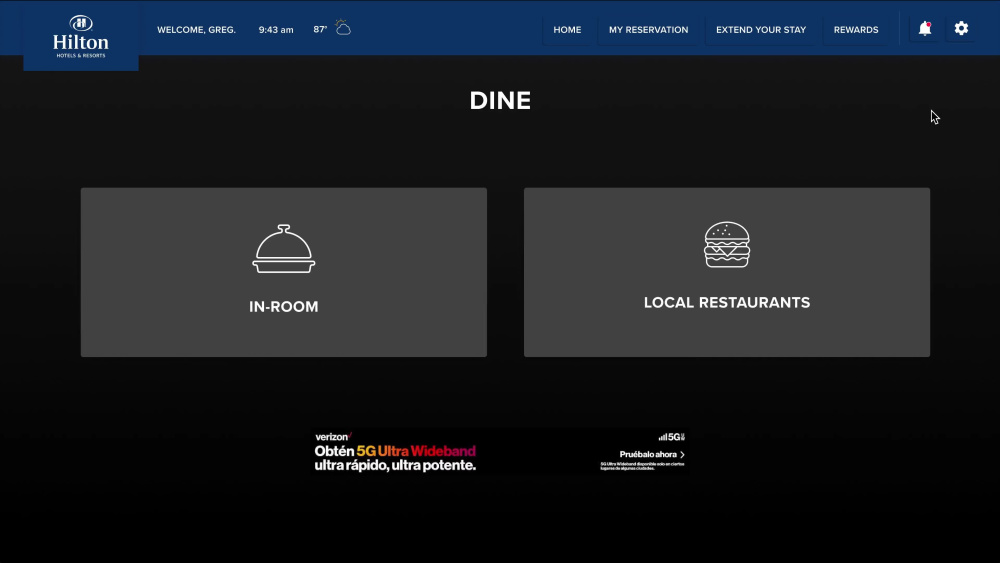Open MY RESERVATION in the top navigation
Screen dimensions: 1000x563
648,30
